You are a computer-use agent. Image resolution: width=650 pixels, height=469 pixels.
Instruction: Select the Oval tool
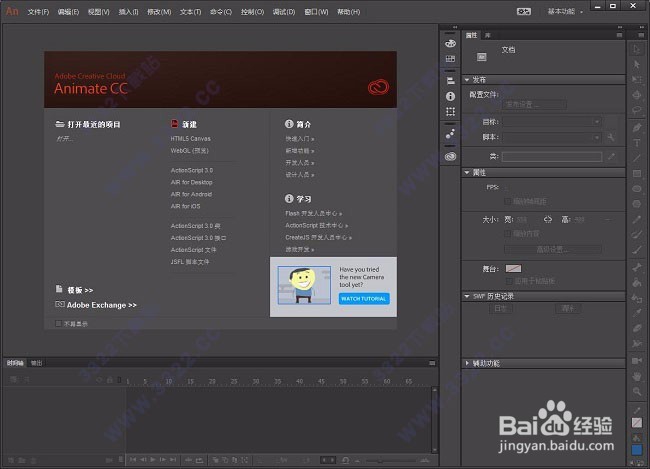(637, 189)
